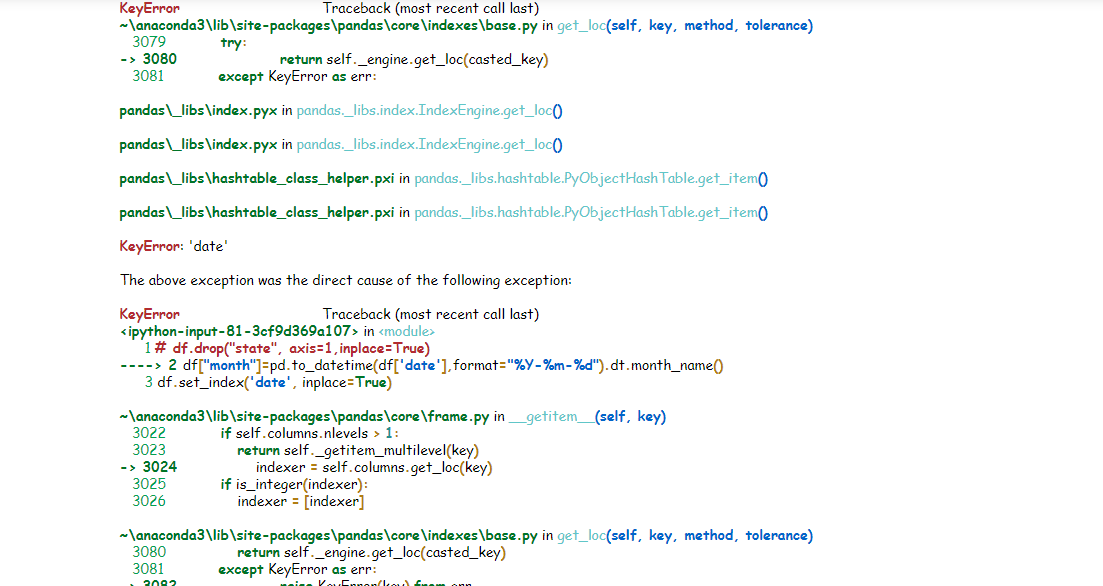
Task: Click line number 3025
Action: pos(149,485)
